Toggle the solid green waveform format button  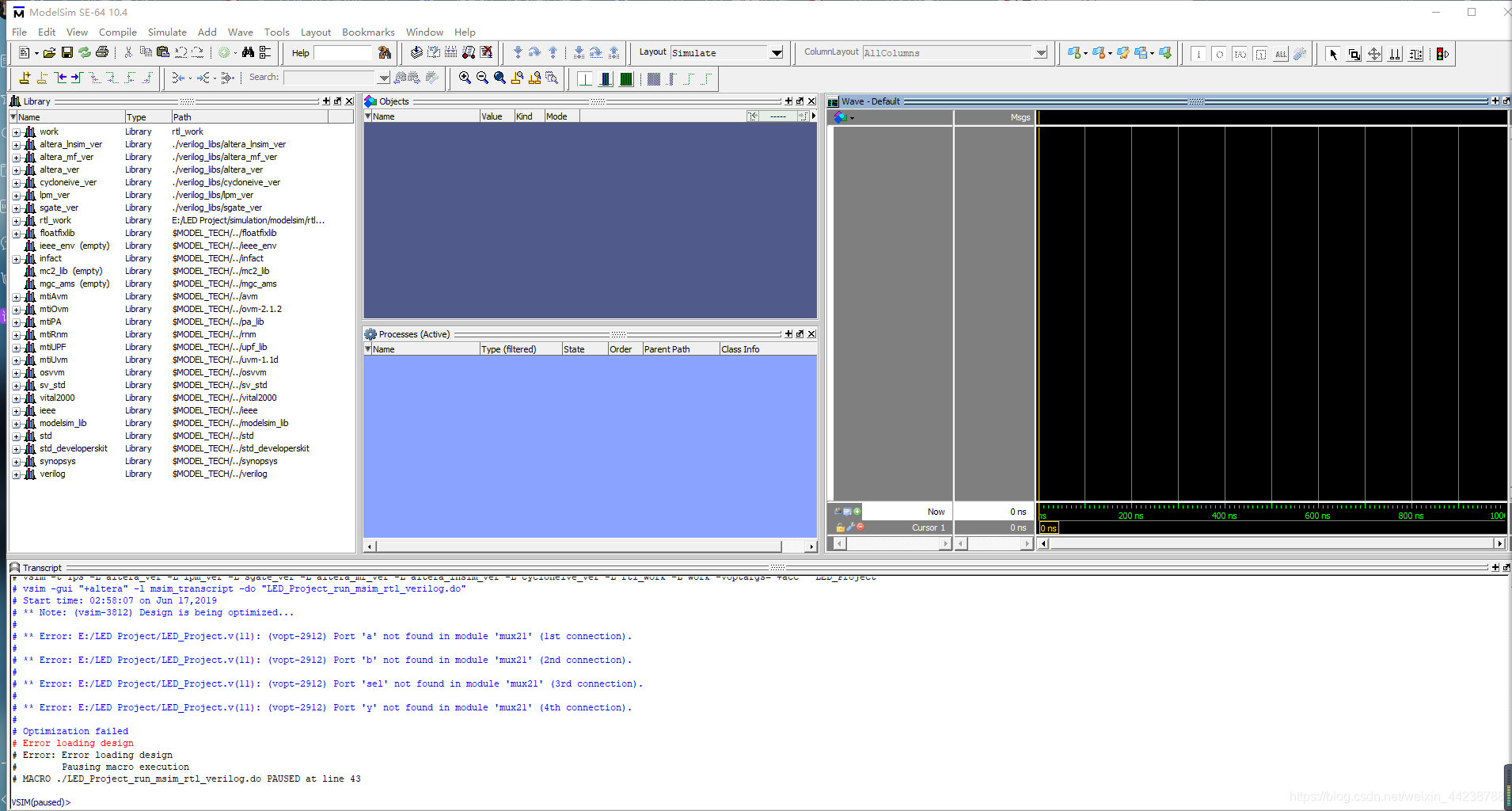tap(626, 78)
